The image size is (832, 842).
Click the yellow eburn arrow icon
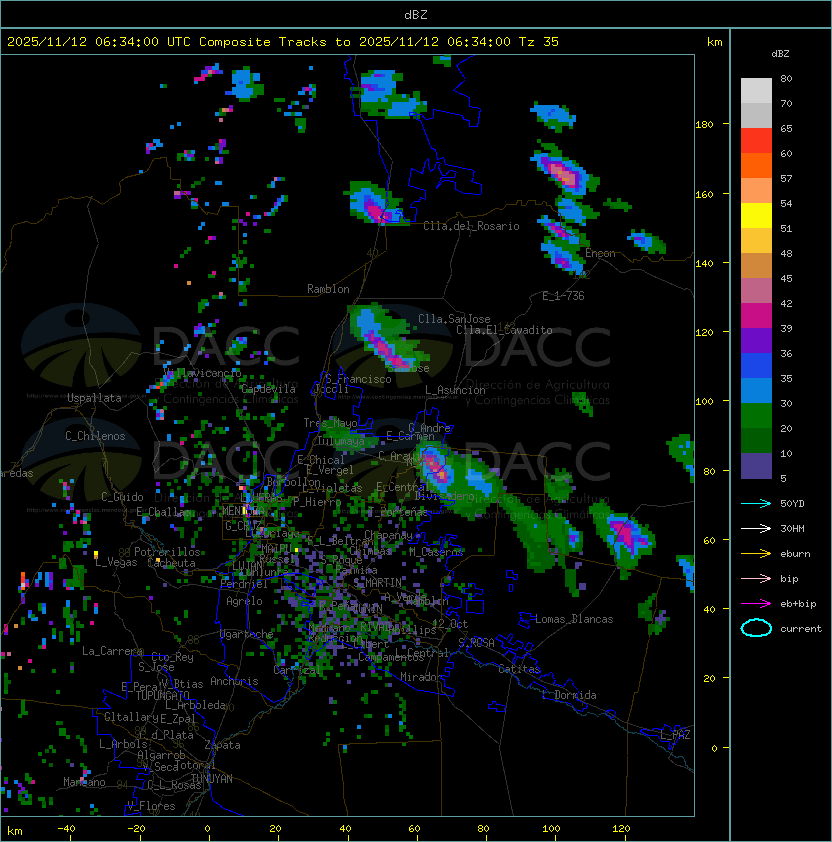tap(756, 553)
